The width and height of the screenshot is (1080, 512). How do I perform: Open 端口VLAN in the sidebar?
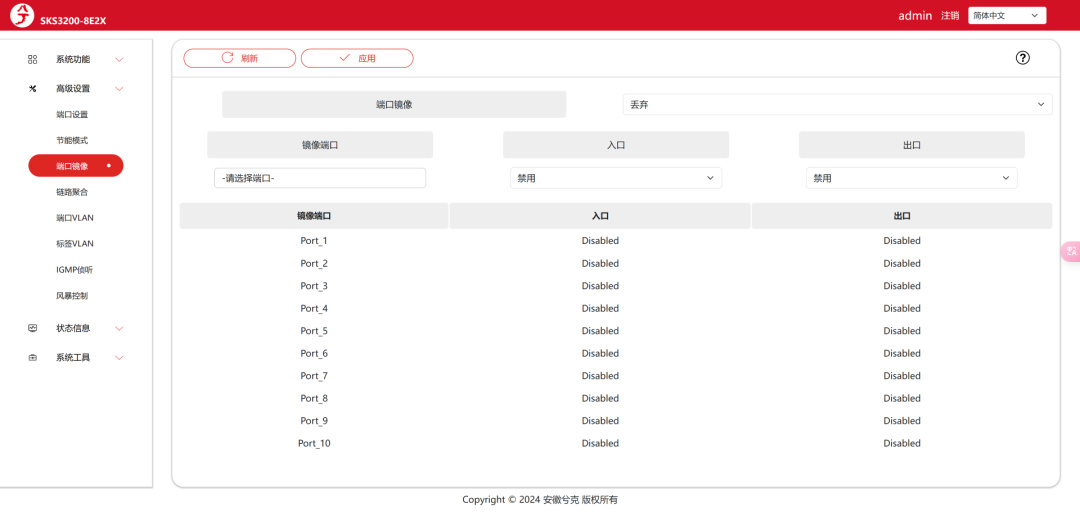tap(74, 218)
